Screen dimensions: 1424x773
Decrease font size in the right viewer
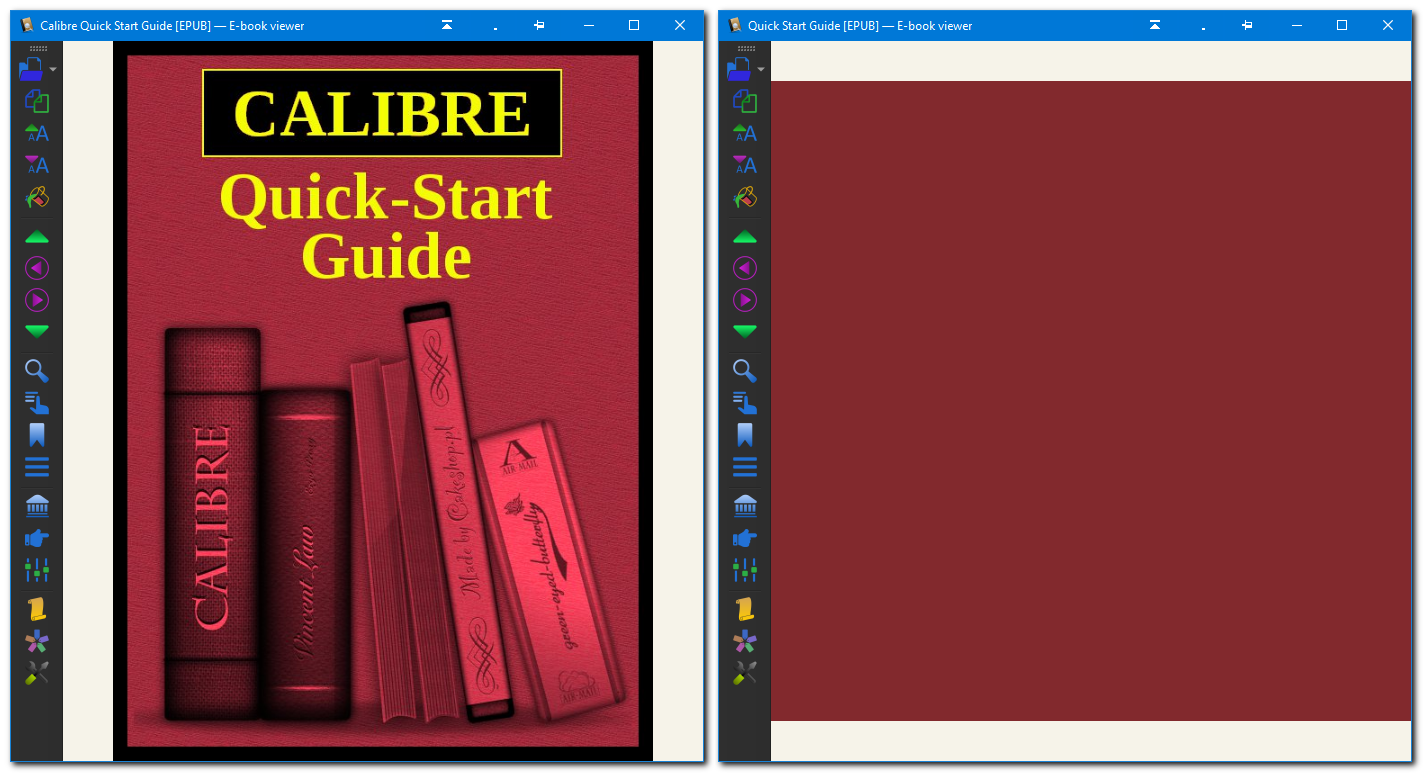click(x=745, y=165)
